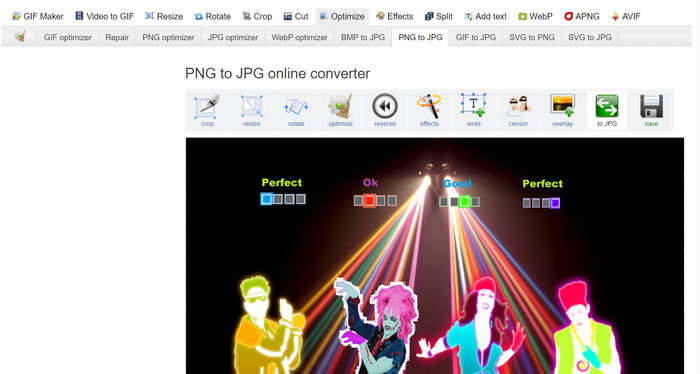Select the PNG to JPG tab
The height and width of the screenshot is (374, 700).
[x=420, y=37]
